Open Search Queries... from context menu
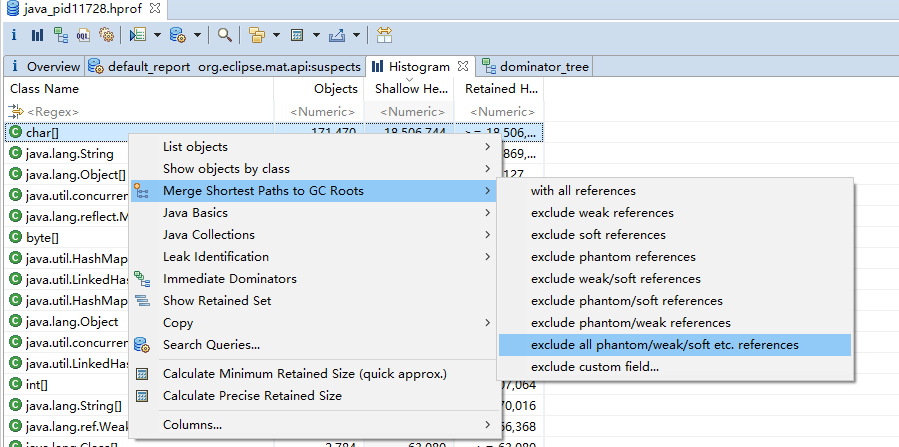This screenshot has width=899, height=447. click(312, 344)
